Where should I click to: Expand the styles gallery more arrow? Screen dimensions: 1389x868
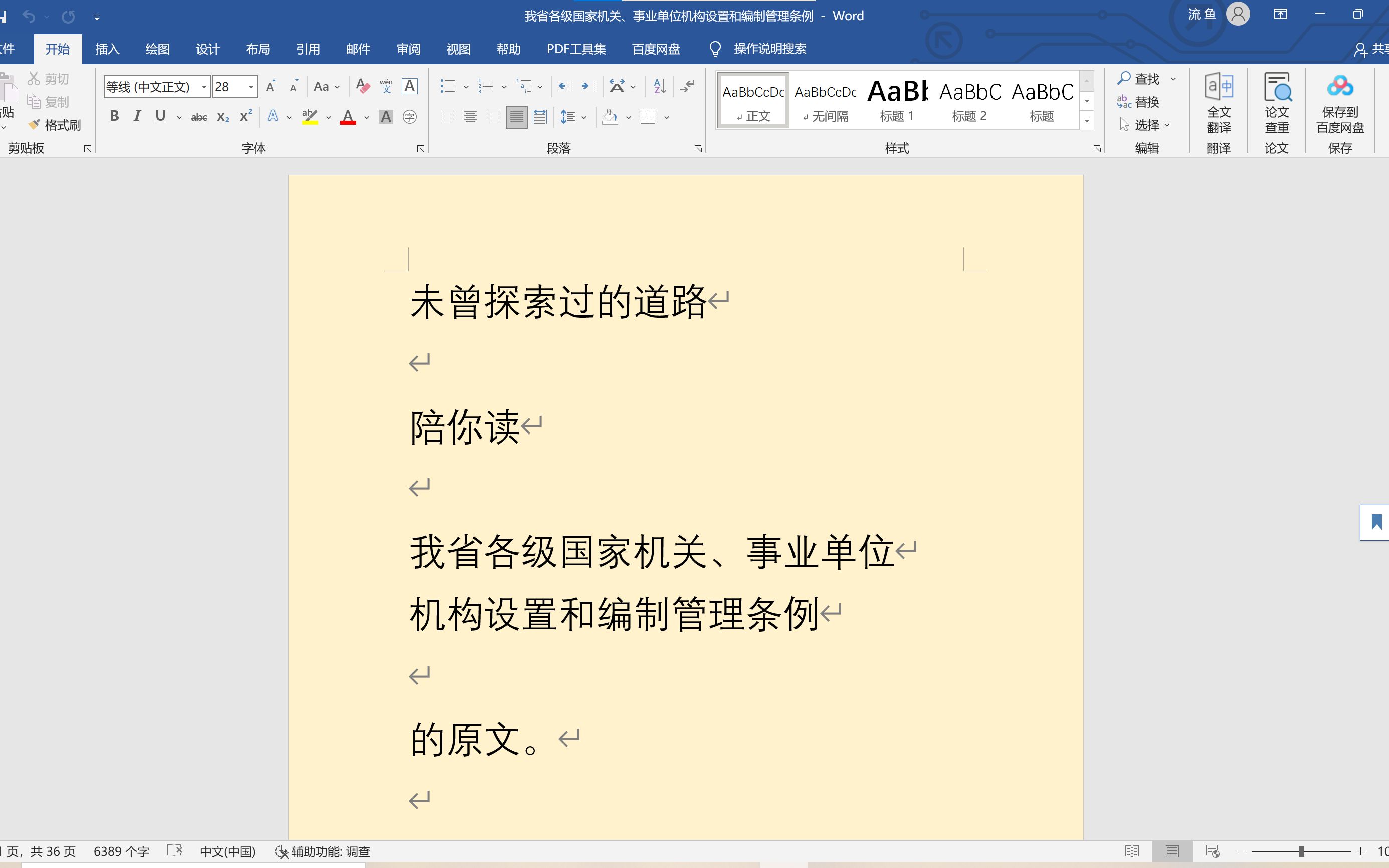tap(1086, 121)
